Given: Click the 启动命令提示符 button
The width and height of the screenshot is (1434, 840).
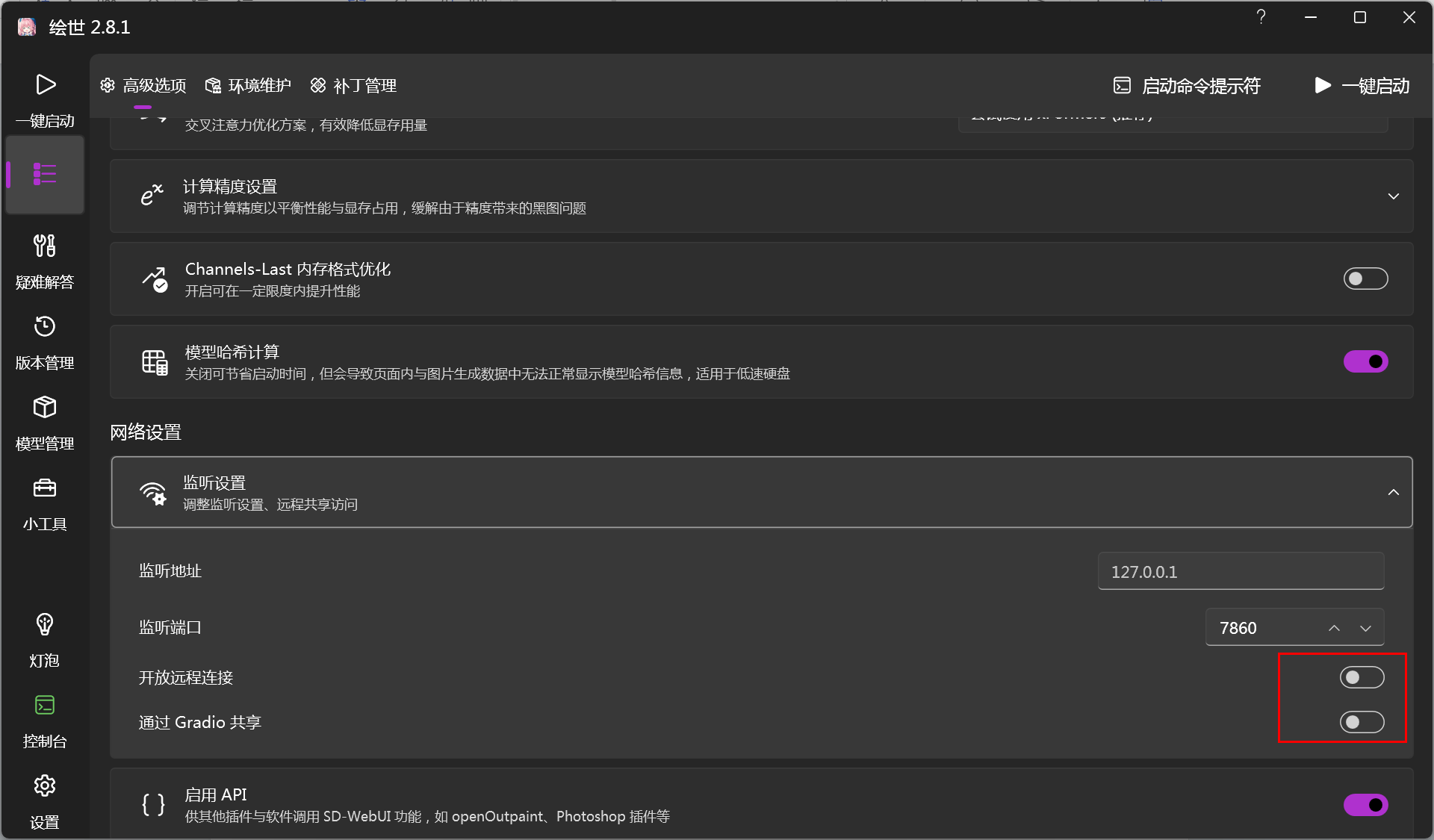Looking at the screenshot, I should [x=1187, y=86].
